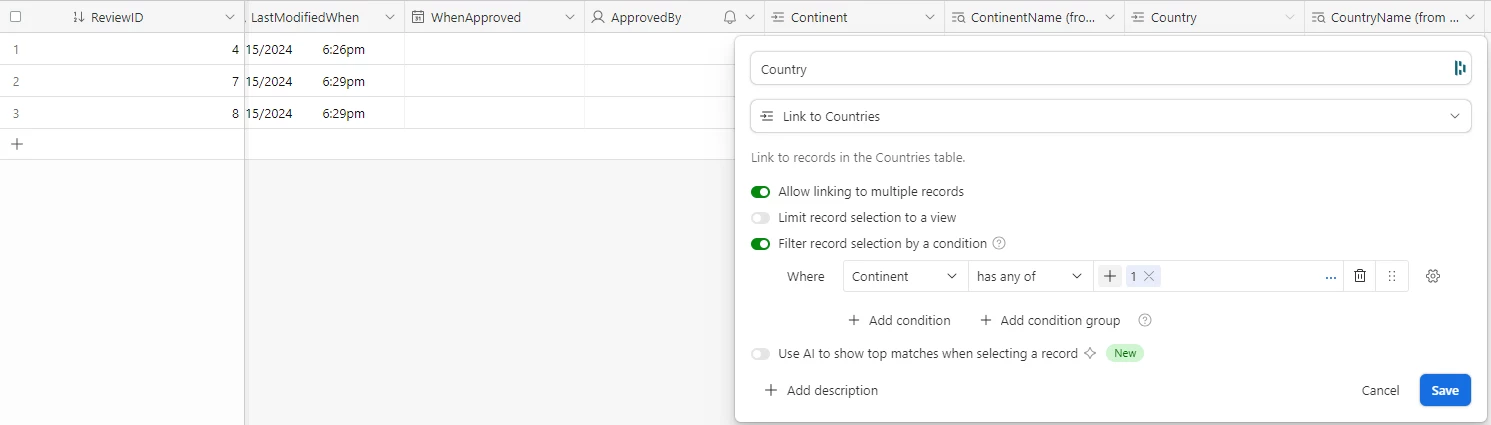Open the WhenApproved column menu
1491x425 pixels.
click(570, 17)
